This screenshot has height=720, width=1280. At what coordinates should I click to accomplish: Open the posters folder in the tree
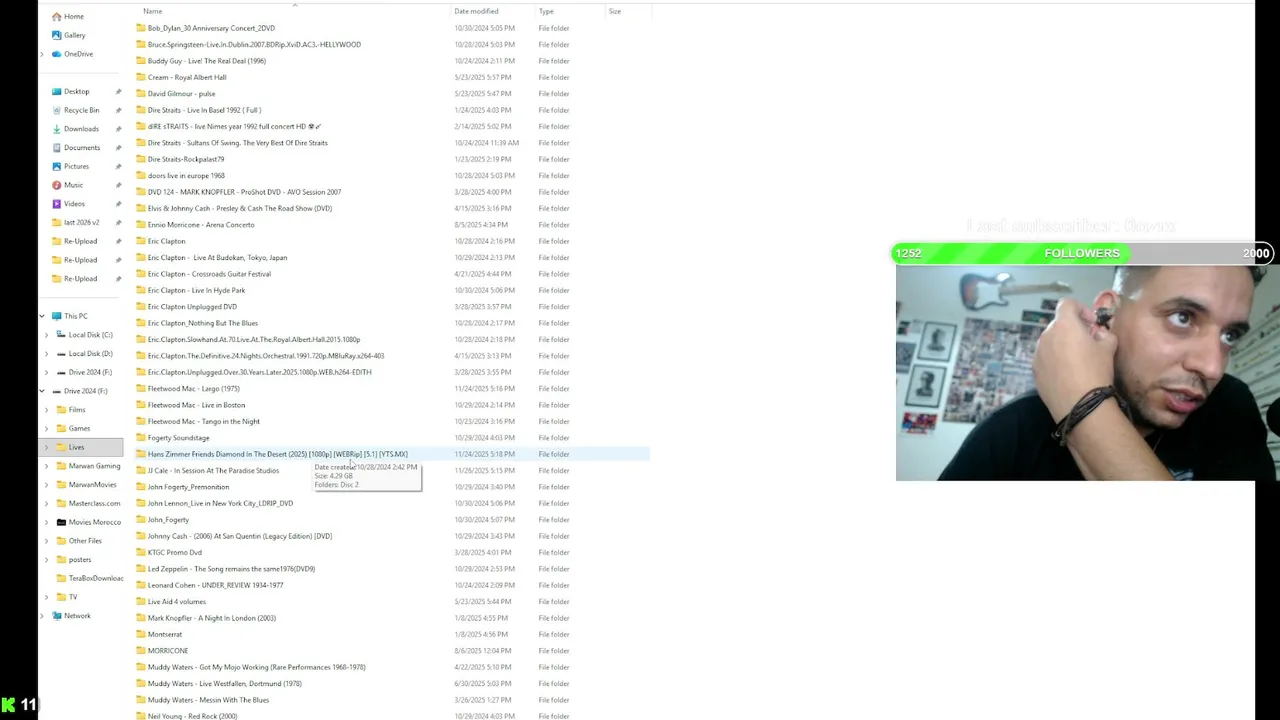tap(80, 560)
